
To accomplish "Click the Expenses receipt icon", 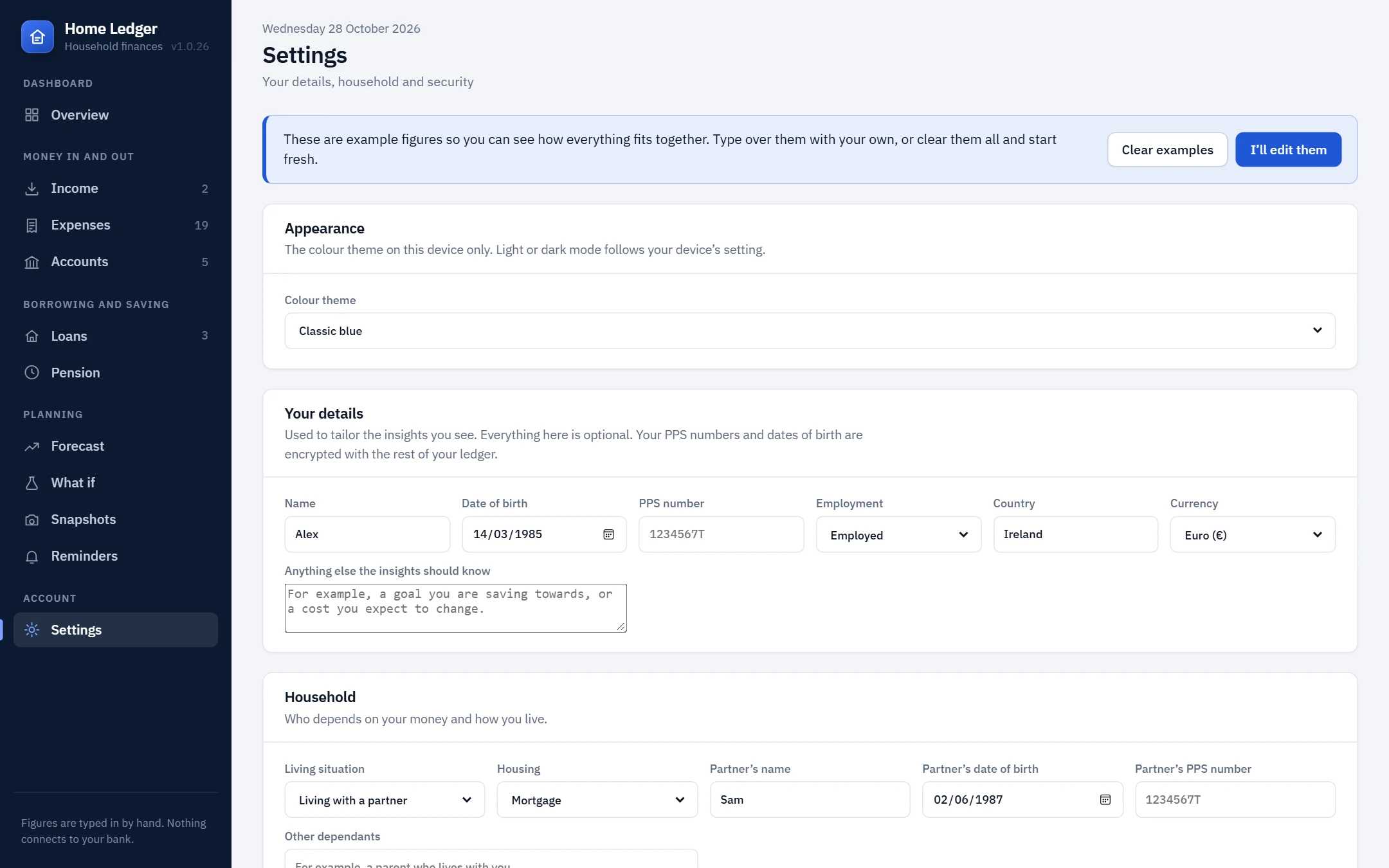I will coord(32,225).
